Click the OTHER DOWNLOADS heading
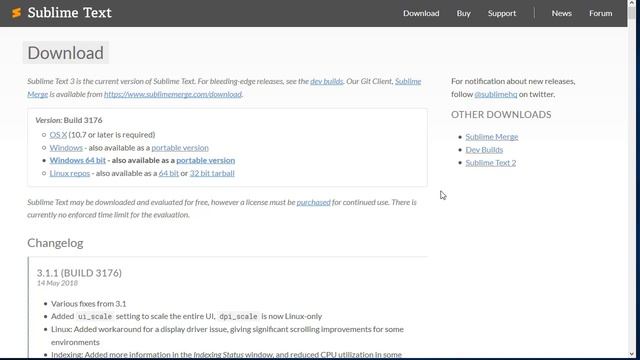 (x=501, y=115)
